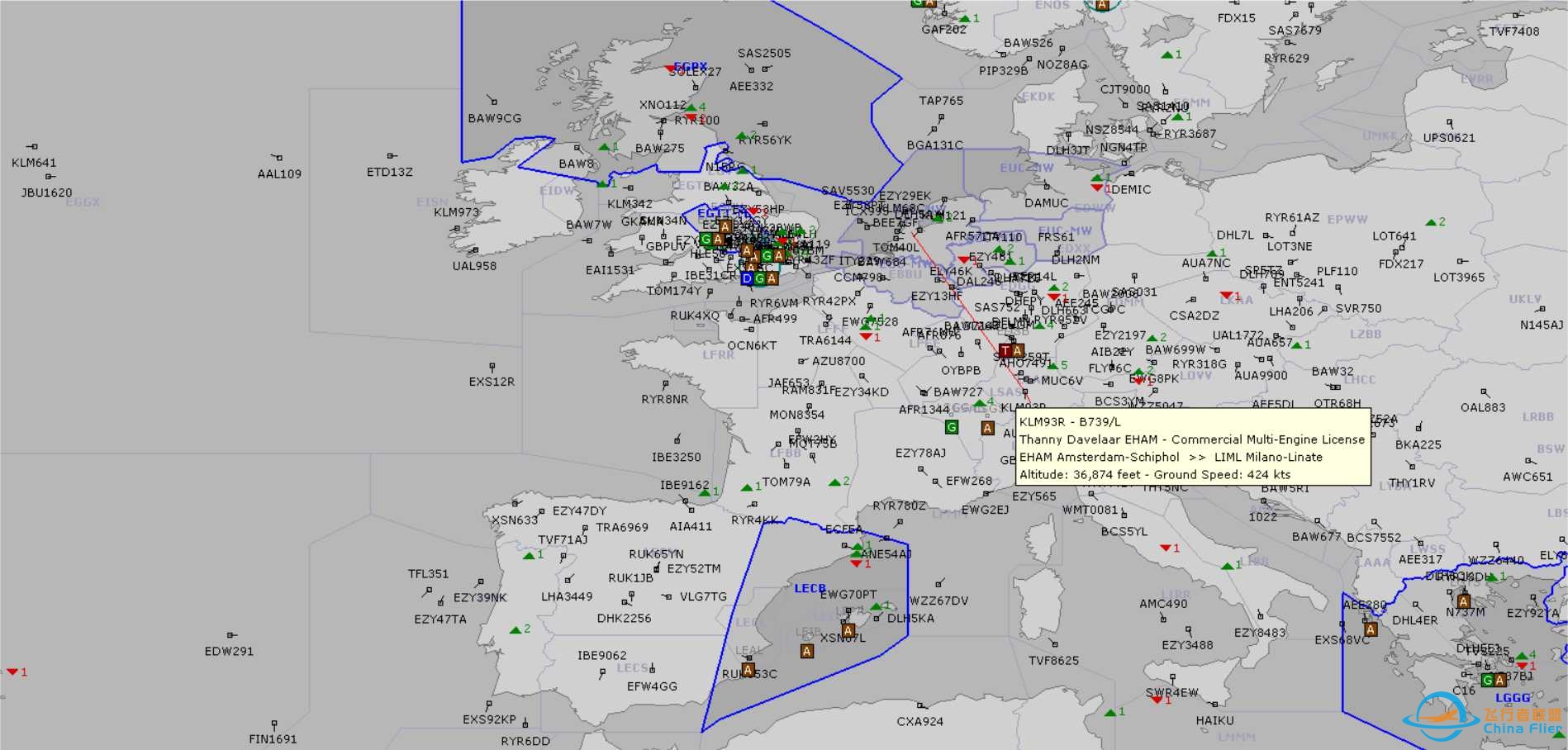This screenshot has height=750, width=1568.
Task: Click the brown A icon above N737M
Action: 1464,601
